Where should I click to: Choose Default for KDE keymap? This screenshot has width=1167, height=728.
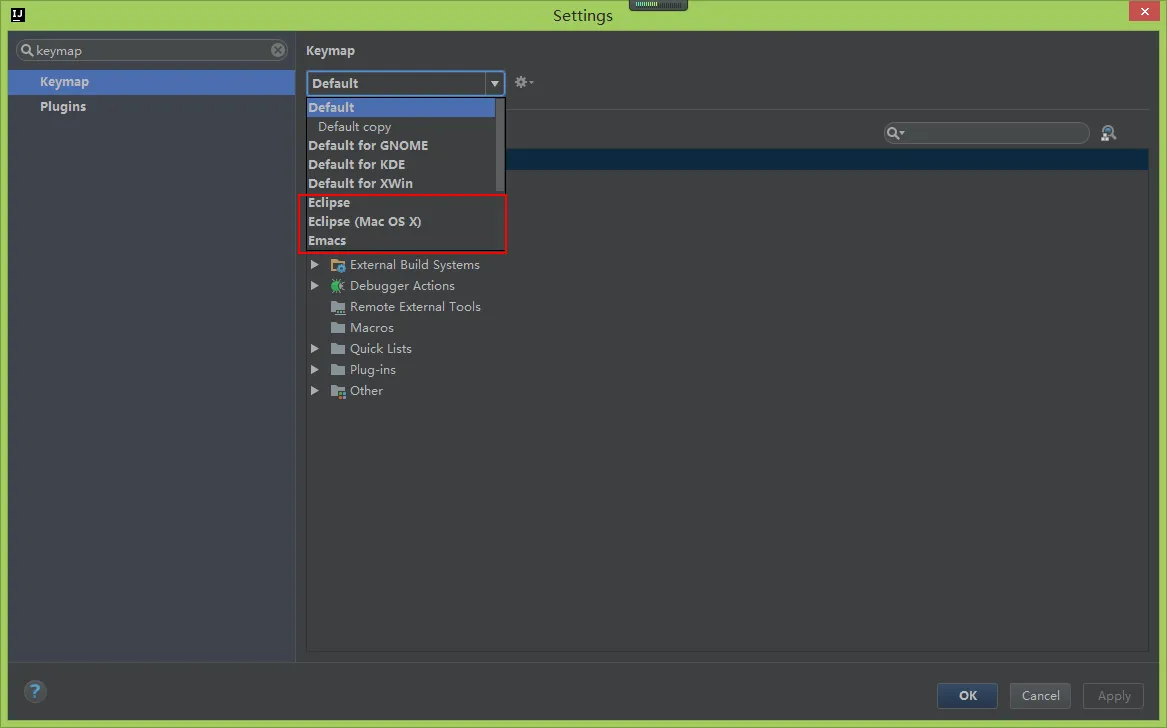pos(401,165)
